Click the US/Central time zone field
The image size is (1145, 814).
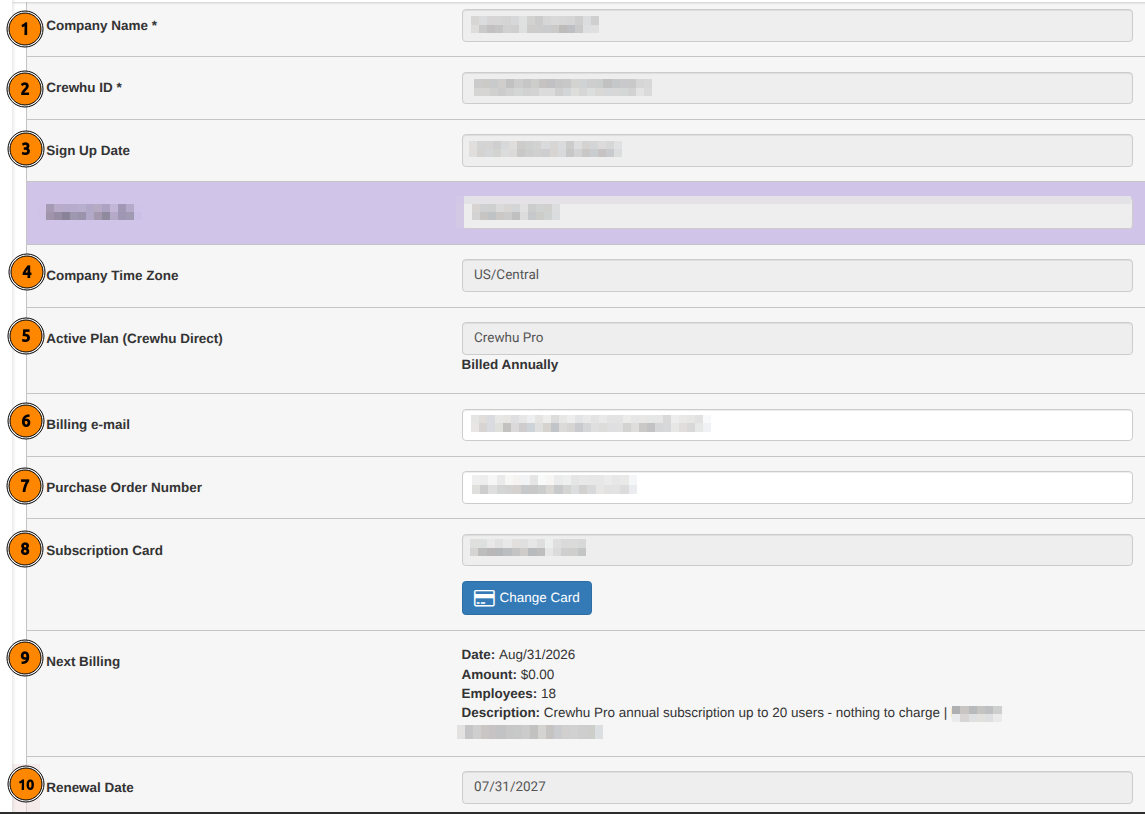click(797, 275)
